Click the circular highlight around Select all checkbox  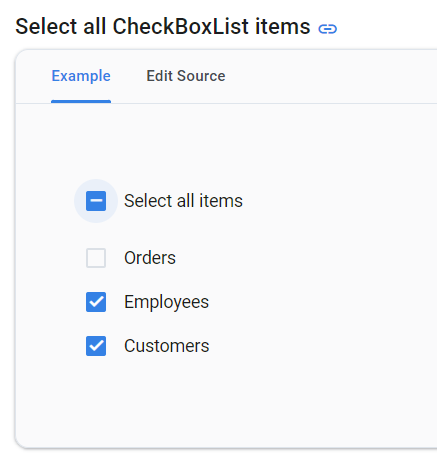pos(96,201)
